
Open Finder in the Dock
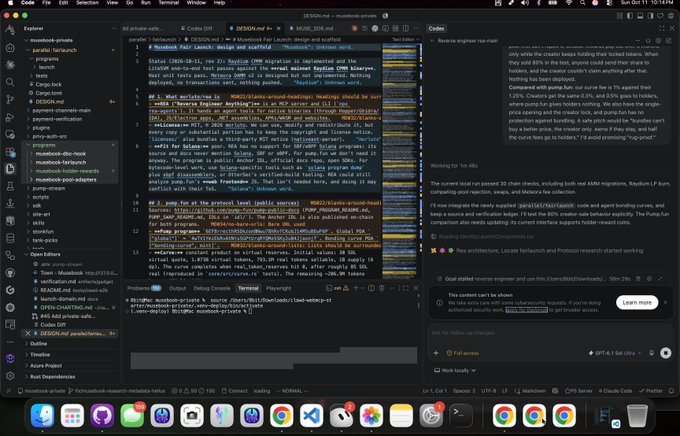click(x=42, y=416)
